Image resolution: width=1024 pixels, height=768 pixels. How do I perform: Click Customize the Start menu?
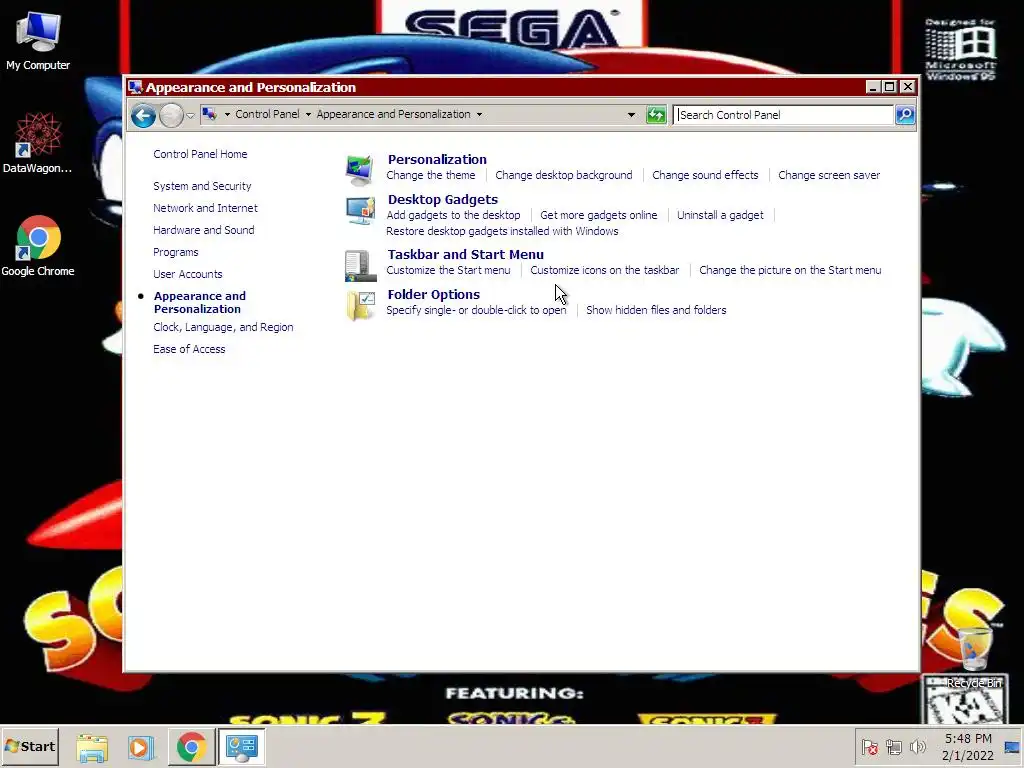click(448, 270)
